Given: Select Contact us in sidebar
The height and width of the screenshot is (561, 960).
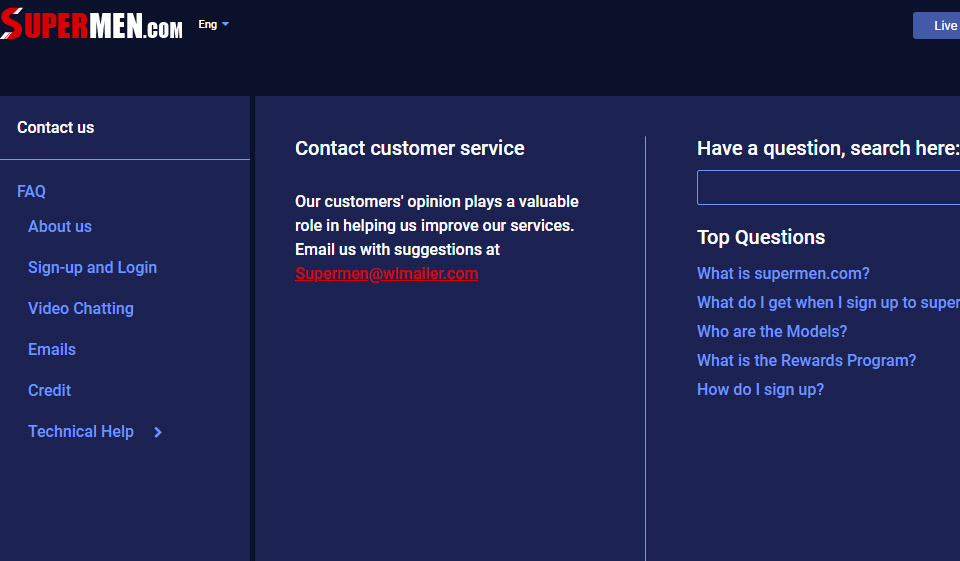Looking at the screenshot, I should pos(56,127).
